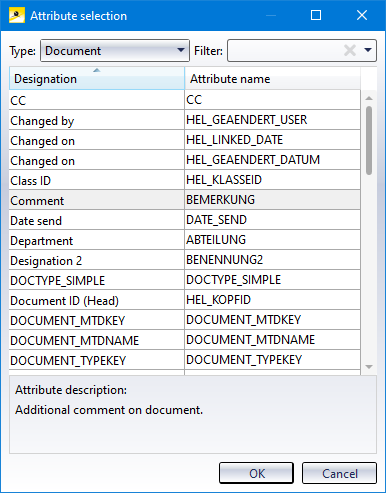This screenshot has width=386, height=493.
Task: Open the Type dropdown showing Document
Action: point(115,51)
